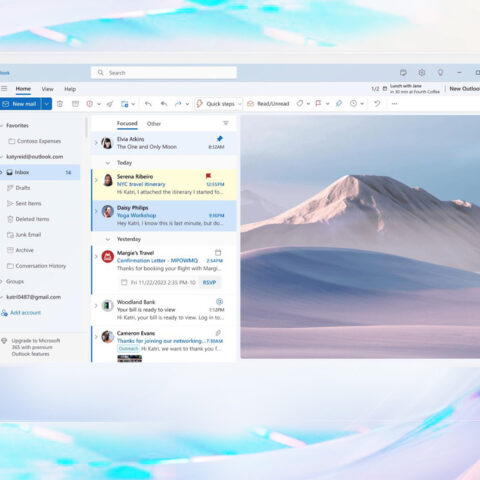Open the Quick steps dropdown arrow
480x480 pixels.
click(240, 104)
